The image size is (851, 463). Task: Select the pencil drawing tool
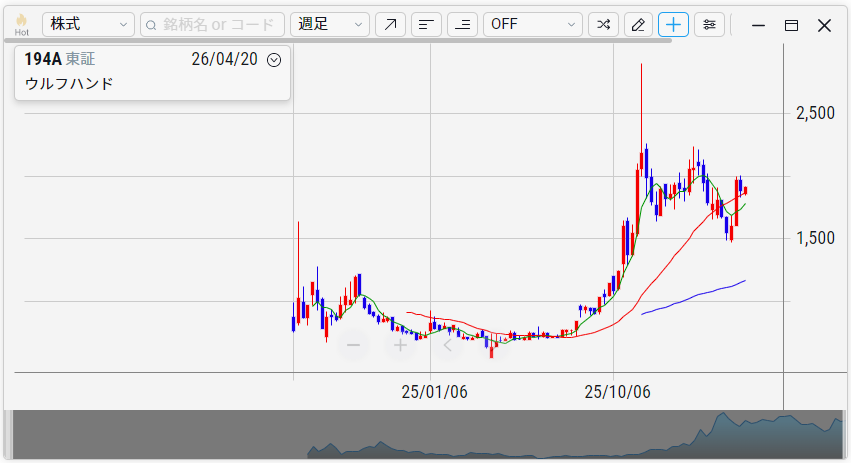638,25
